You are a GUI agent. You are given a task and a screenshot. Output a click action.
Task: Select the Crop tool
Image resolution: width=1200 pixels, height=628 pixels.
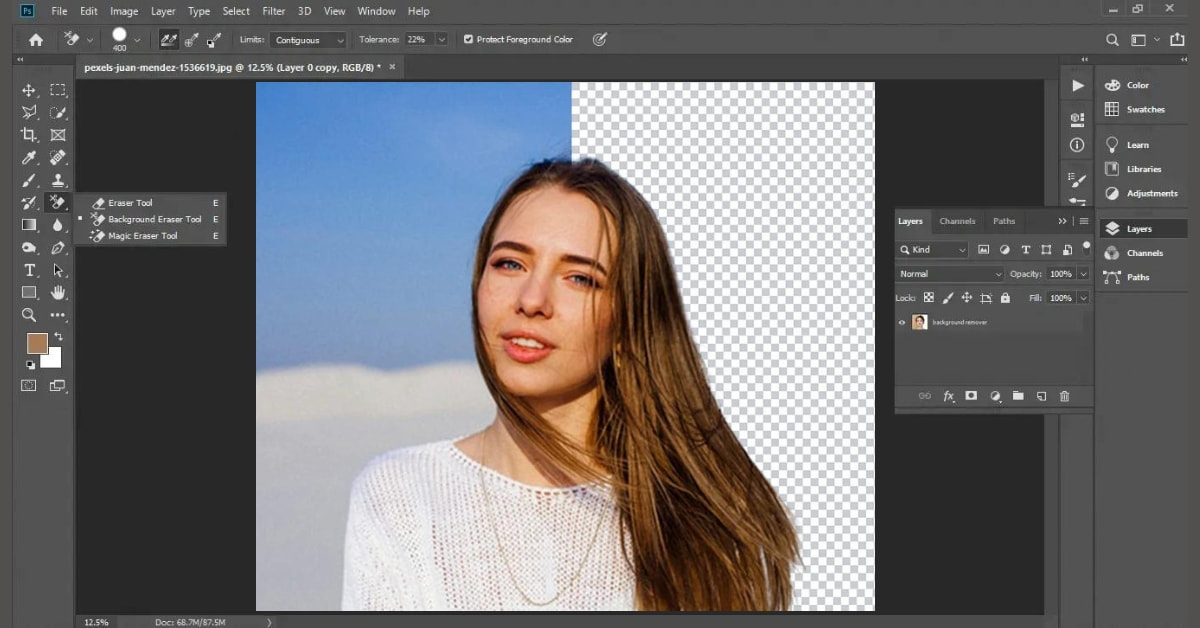[29, 135]
